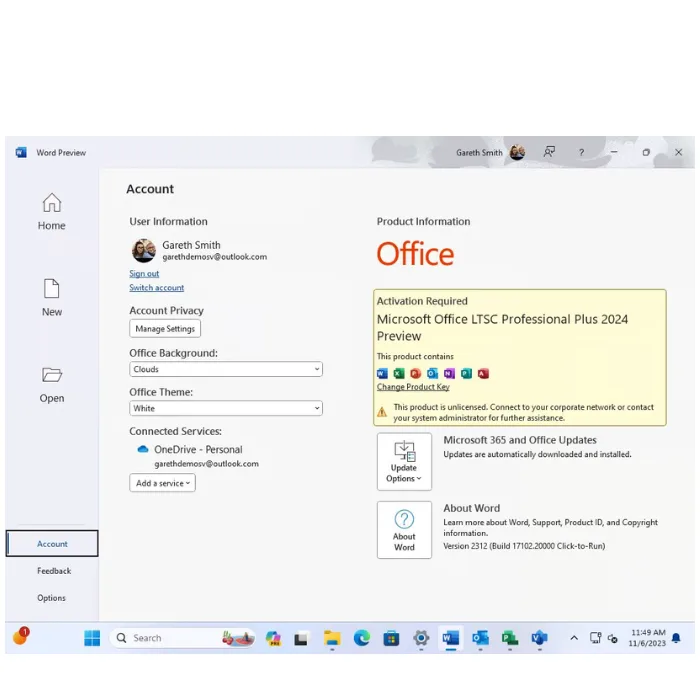Image resolution: width=700 pixels, height=700 pixels.
Task: Show hidden system tray icons chevron
Action: [x=574, y=638]
